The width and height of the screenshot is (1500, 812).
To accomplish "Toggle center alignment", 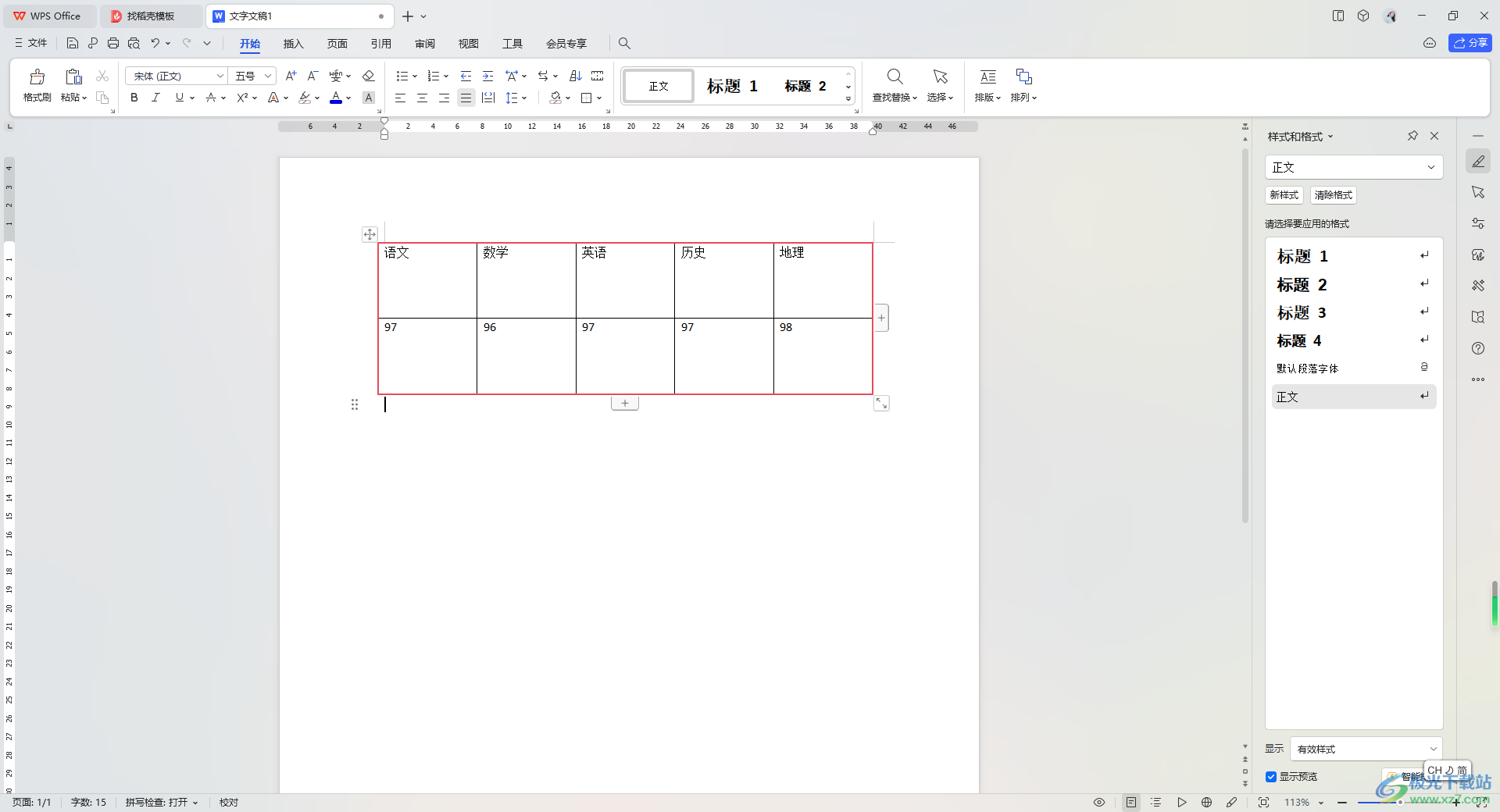I will 422,98.
